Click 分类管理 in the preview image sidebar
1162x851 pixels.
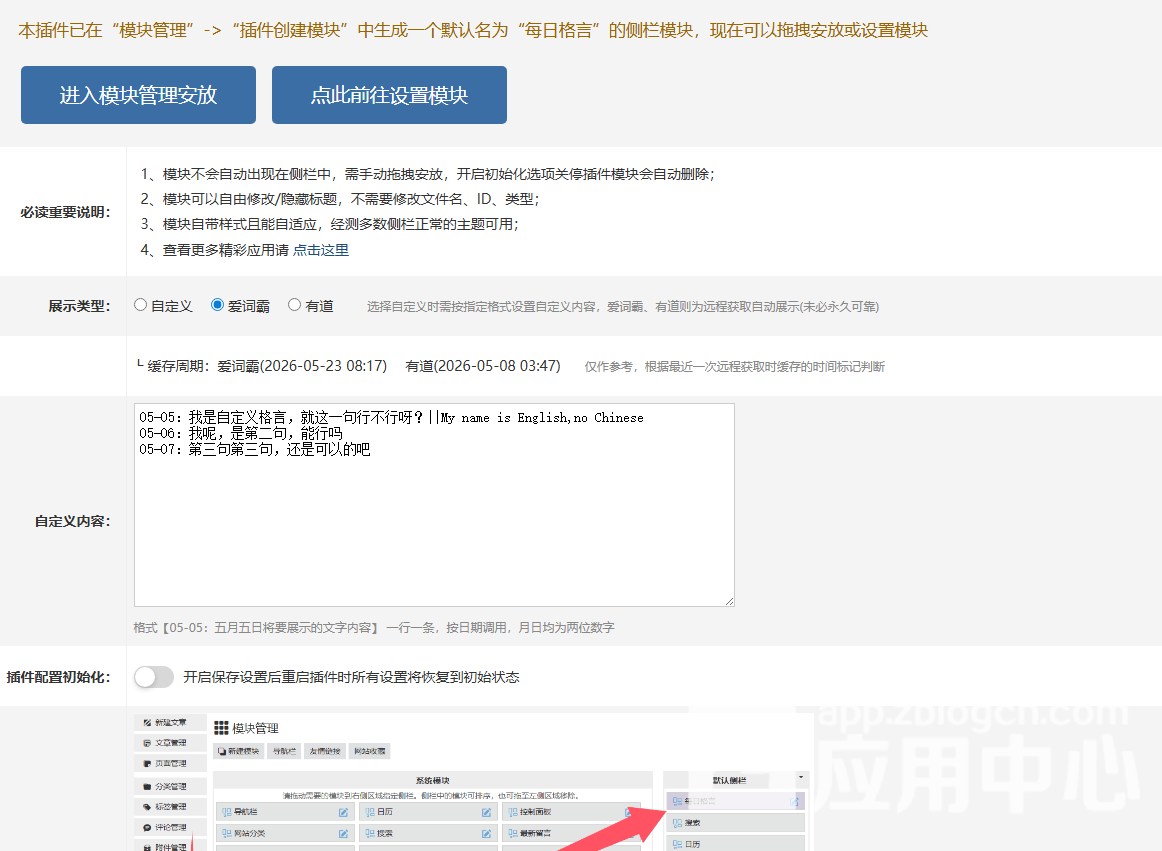click(170, 787)
